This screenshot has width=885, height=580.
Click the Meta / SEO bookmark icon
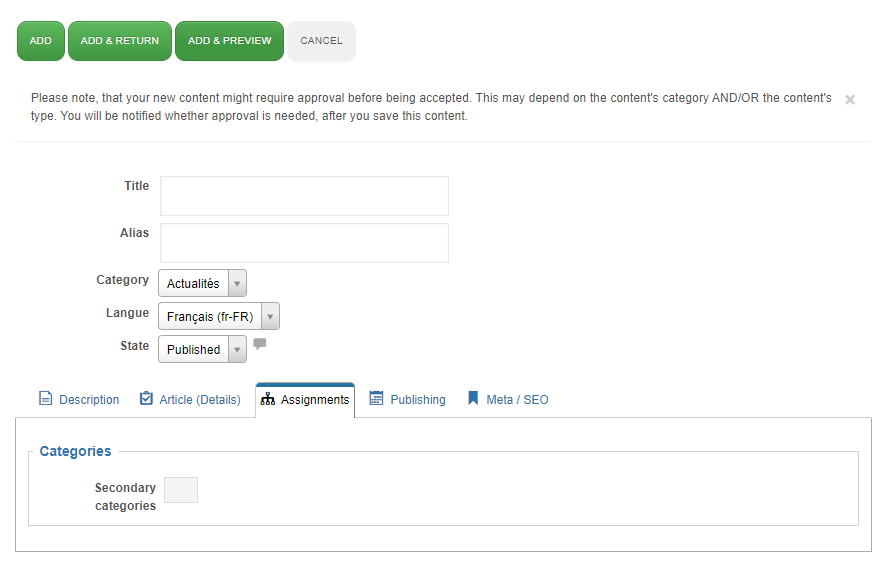coord(473,398)
